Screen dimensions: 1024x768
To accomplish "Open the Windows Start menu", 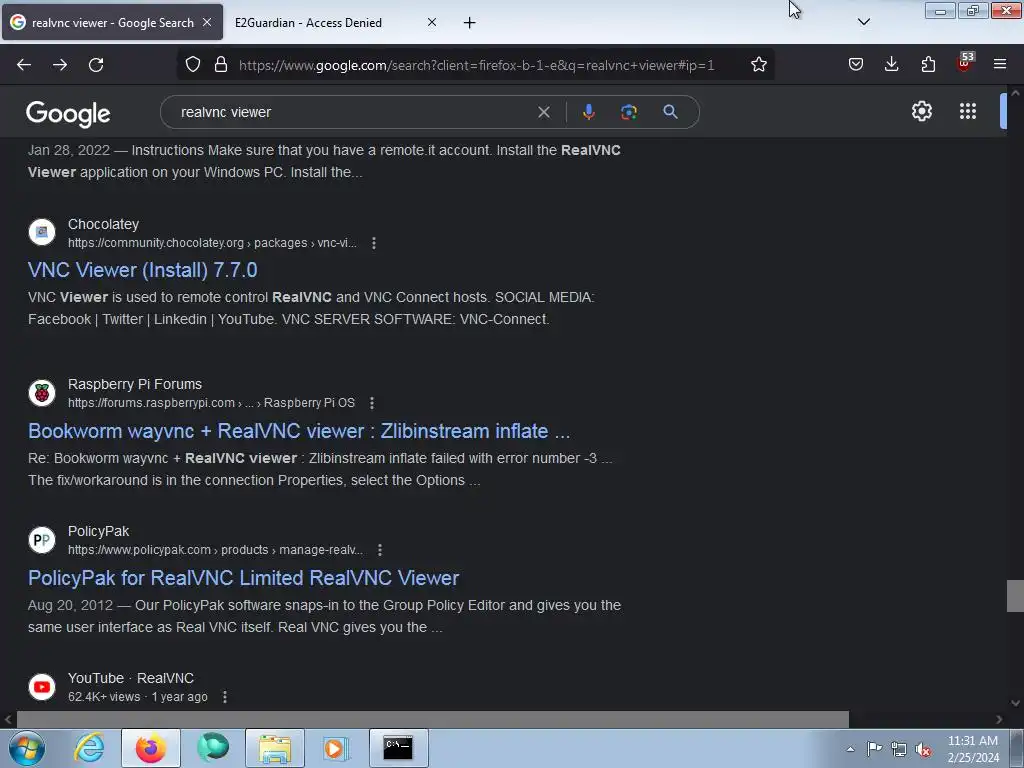I will pyautogui.click(x=27, y=748).
